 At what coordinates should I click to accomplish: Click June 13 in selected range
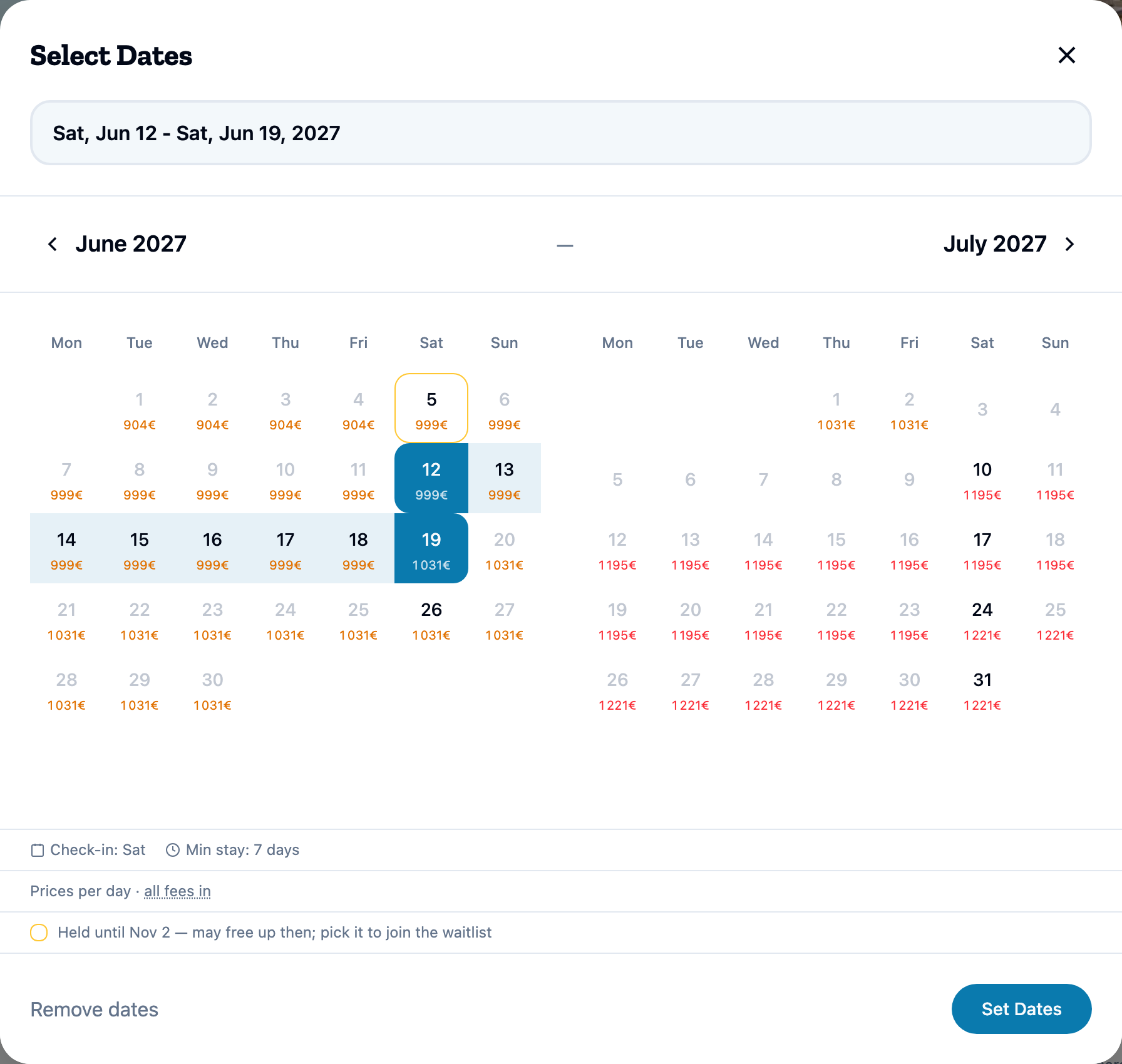coord(505,478)
